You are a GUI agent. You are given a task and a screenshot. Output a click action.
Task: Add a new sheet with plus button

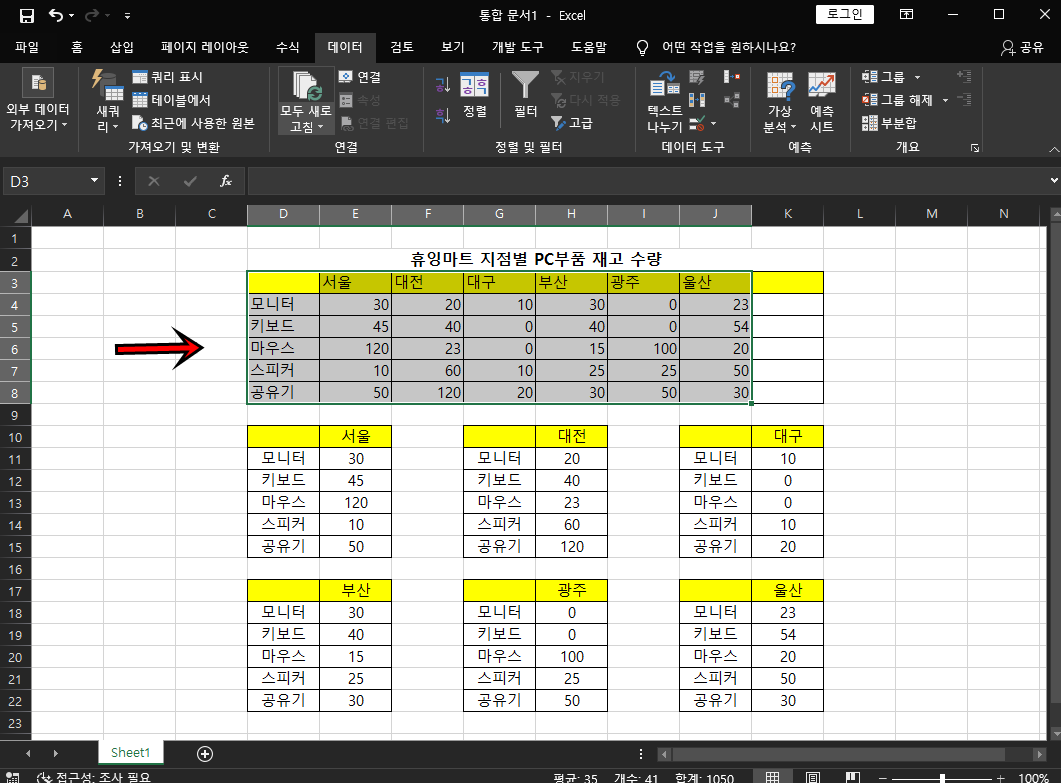[205, 754]
